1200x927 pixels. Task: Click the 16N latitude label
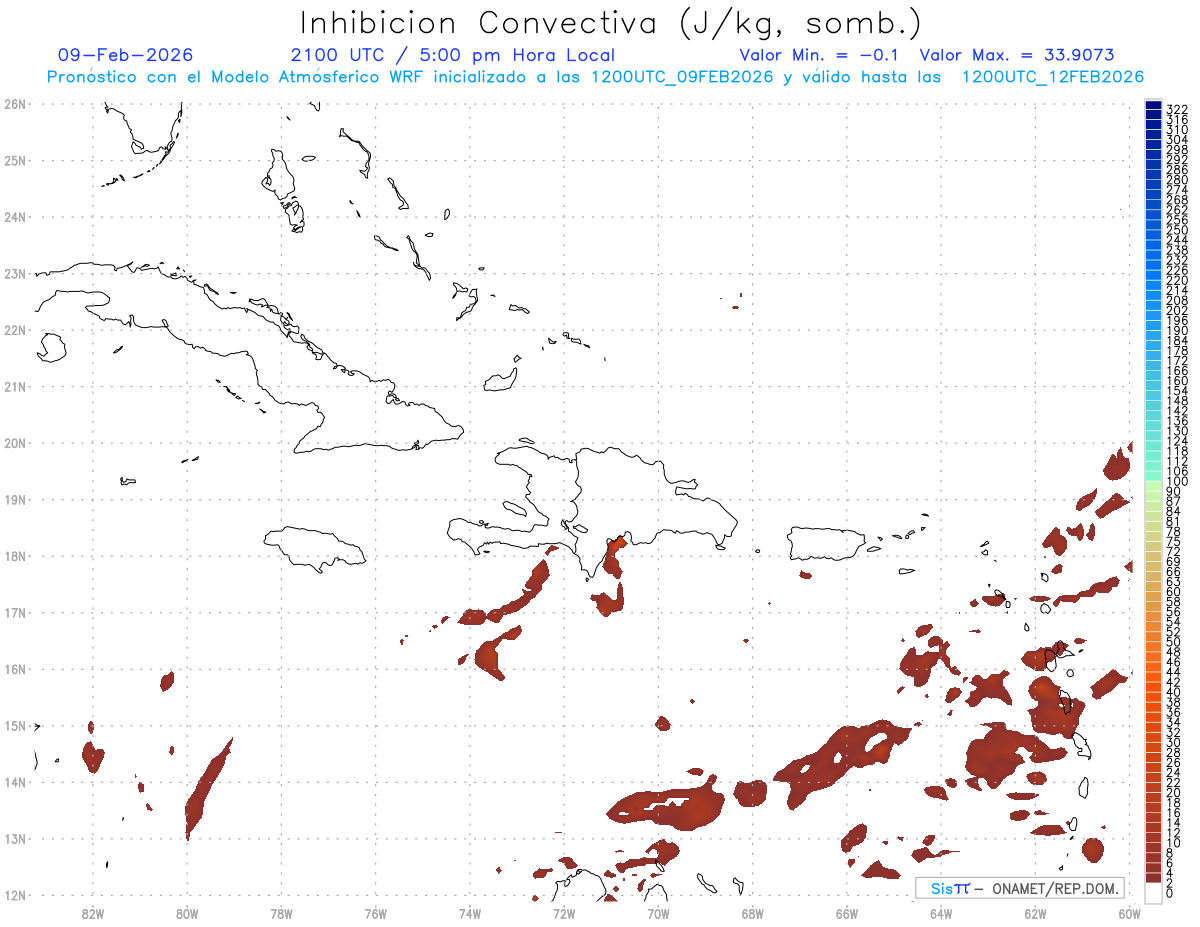14,669
